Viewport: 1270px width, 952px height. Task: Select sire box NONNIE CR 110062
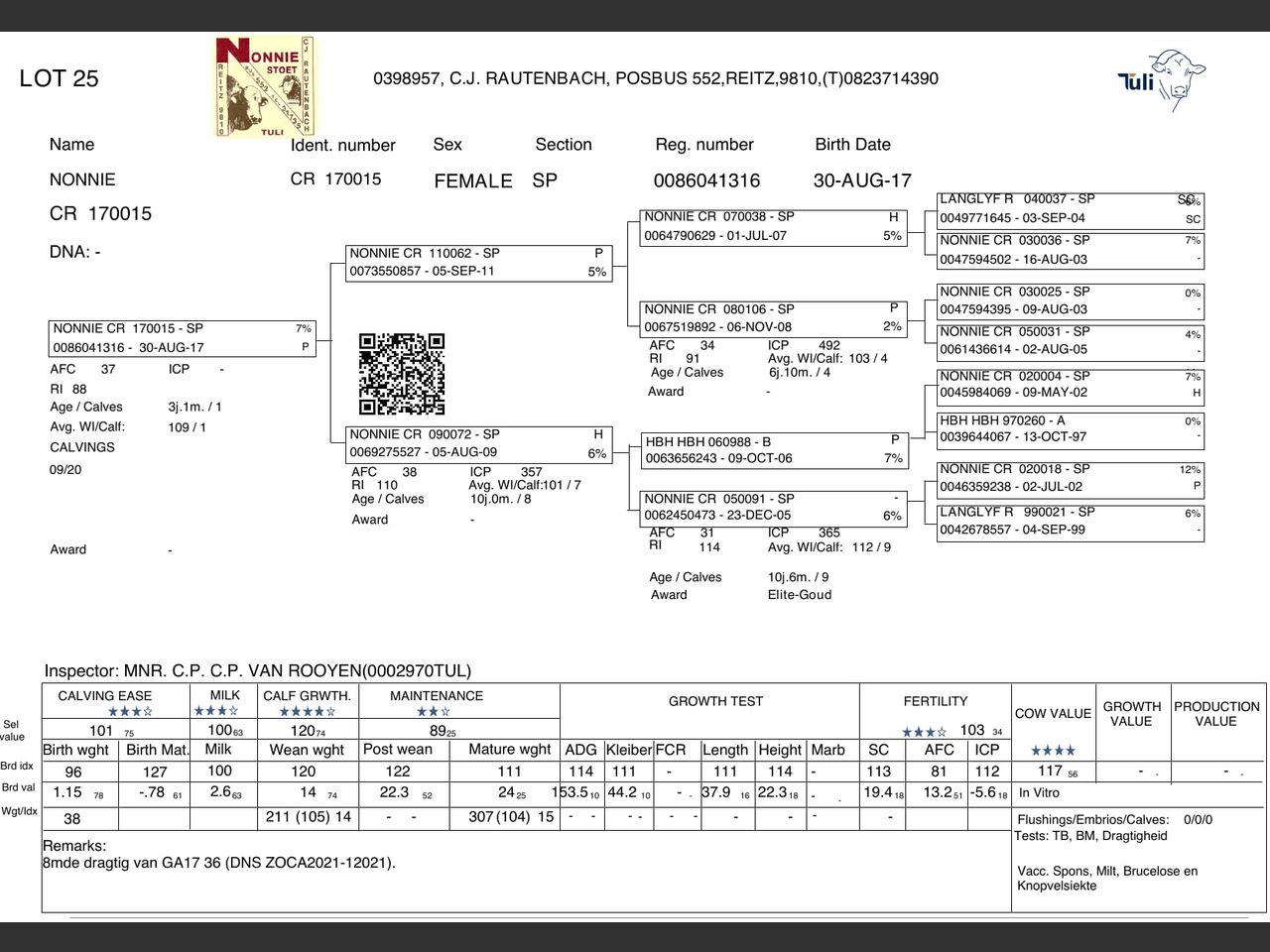coord(479,263)
